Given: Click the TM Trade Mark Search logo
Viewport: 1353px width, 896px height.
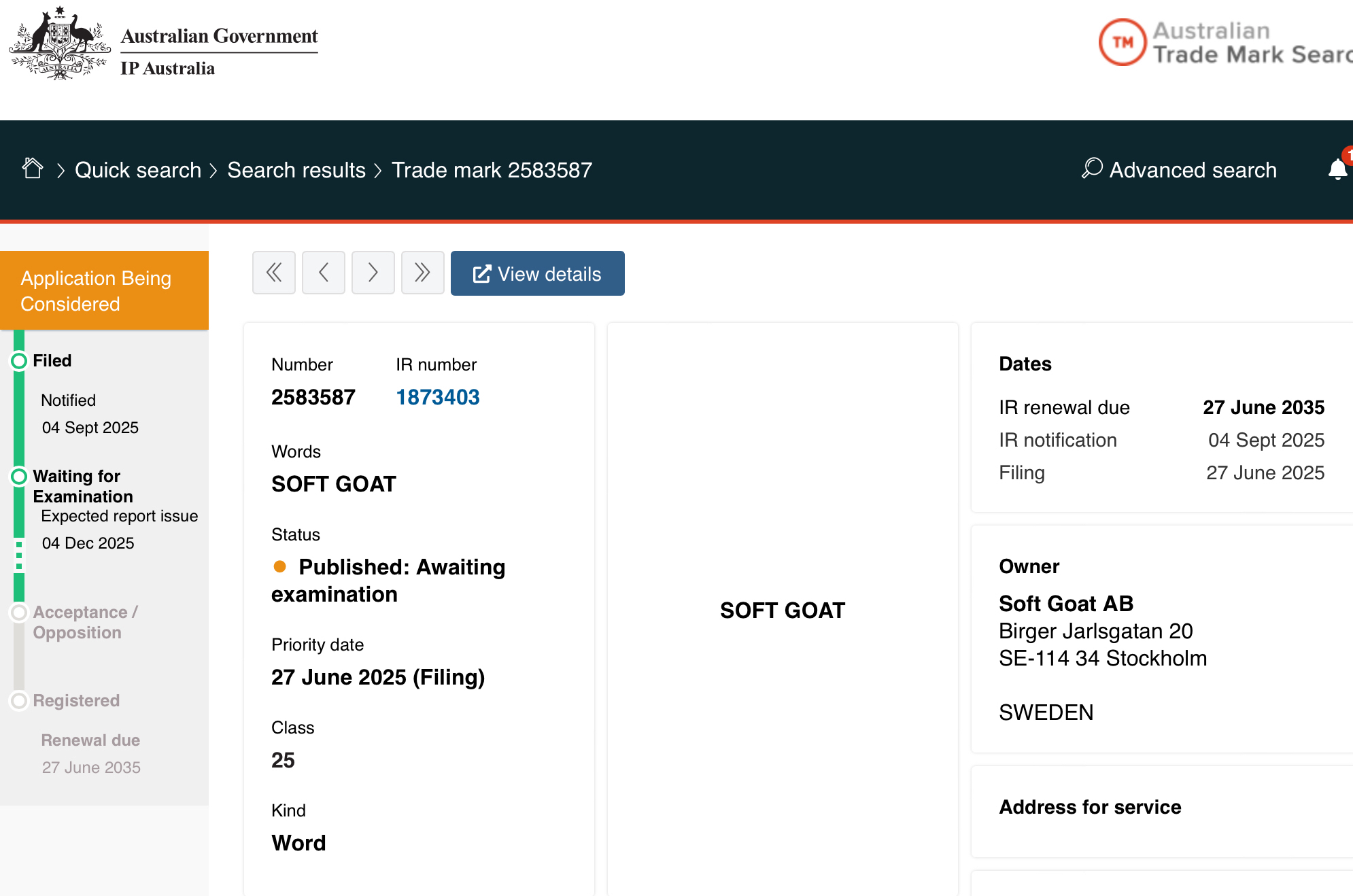Looking at the screenshot, I should (1123, 42).
